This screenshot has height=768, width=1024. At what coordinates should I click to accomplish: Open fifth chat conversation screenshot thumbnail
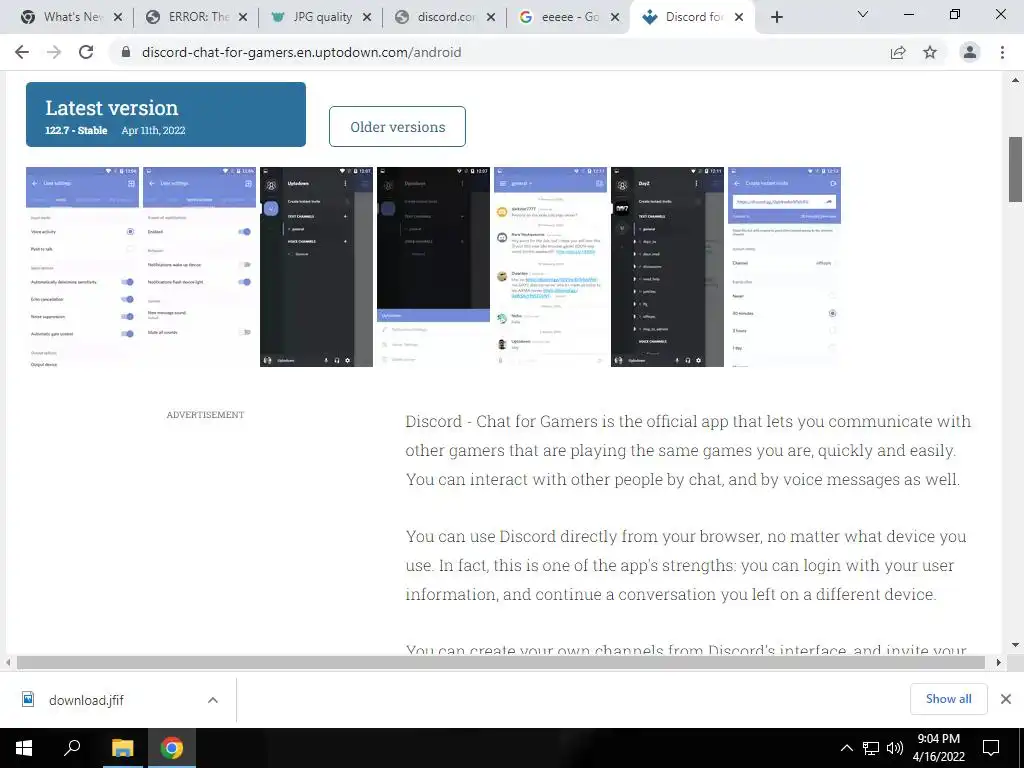[x=551, y=266]
